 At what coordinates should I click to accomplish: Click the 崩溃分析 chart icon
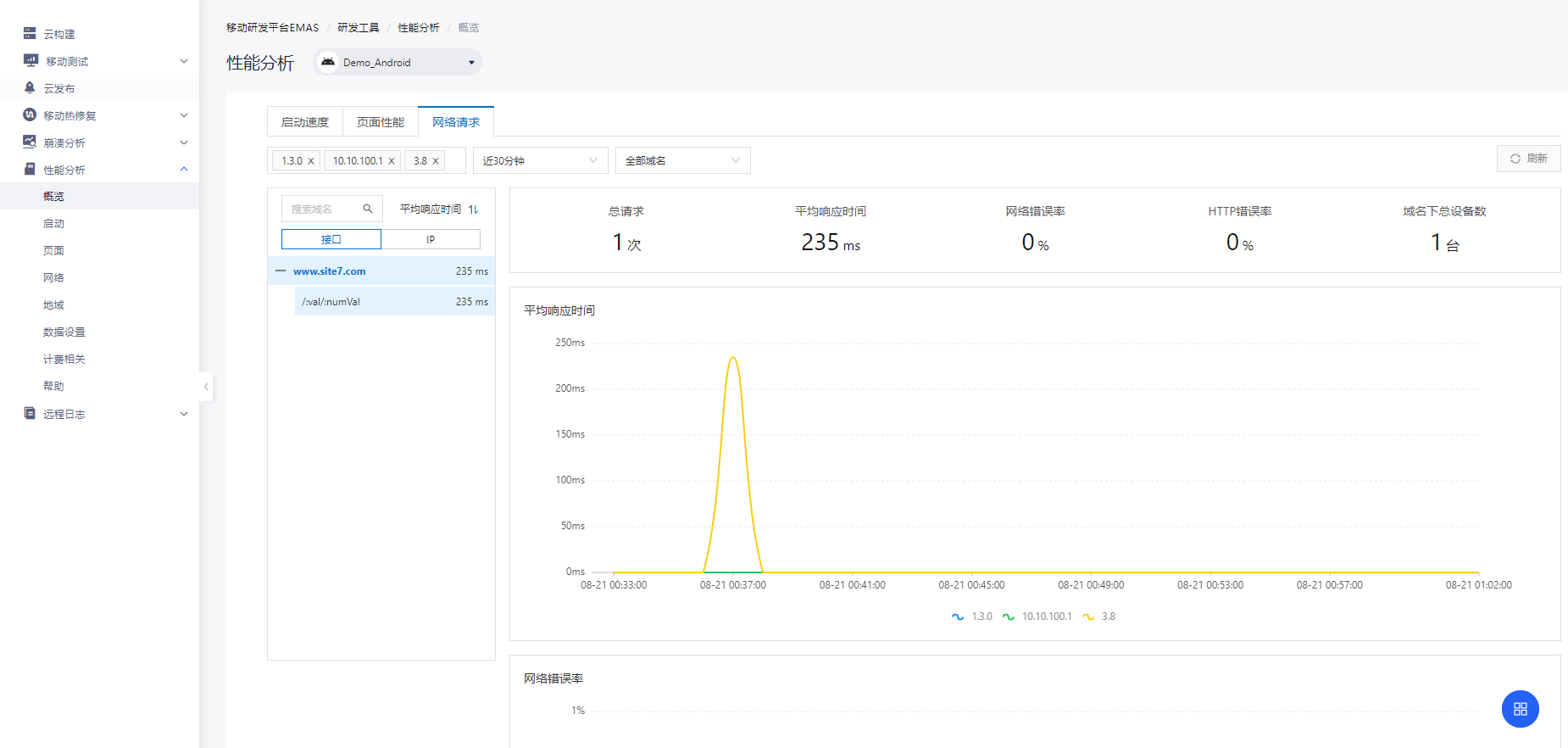click(30, 142)
